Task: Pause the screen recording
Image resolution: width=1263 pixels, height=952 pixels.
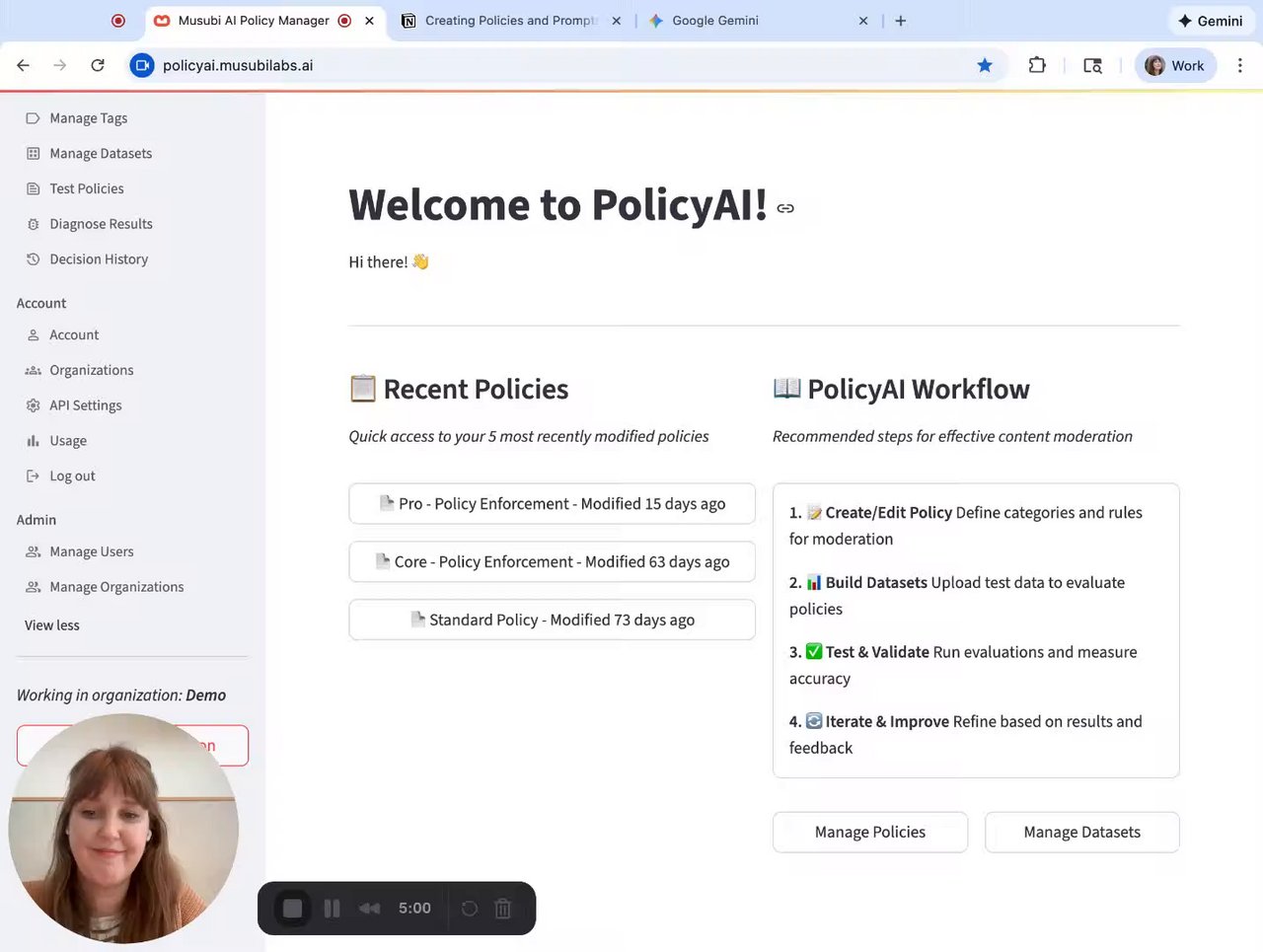Action: tap(332, 909)
